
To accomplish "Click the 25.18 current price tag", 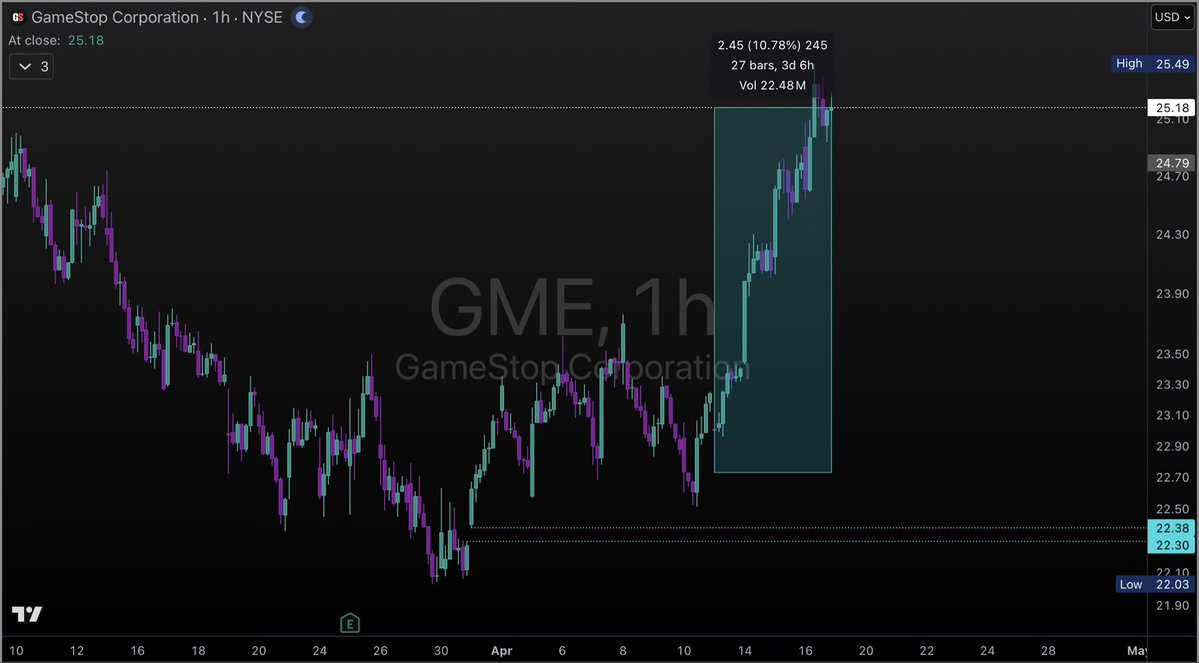I will coord(1171,108).
